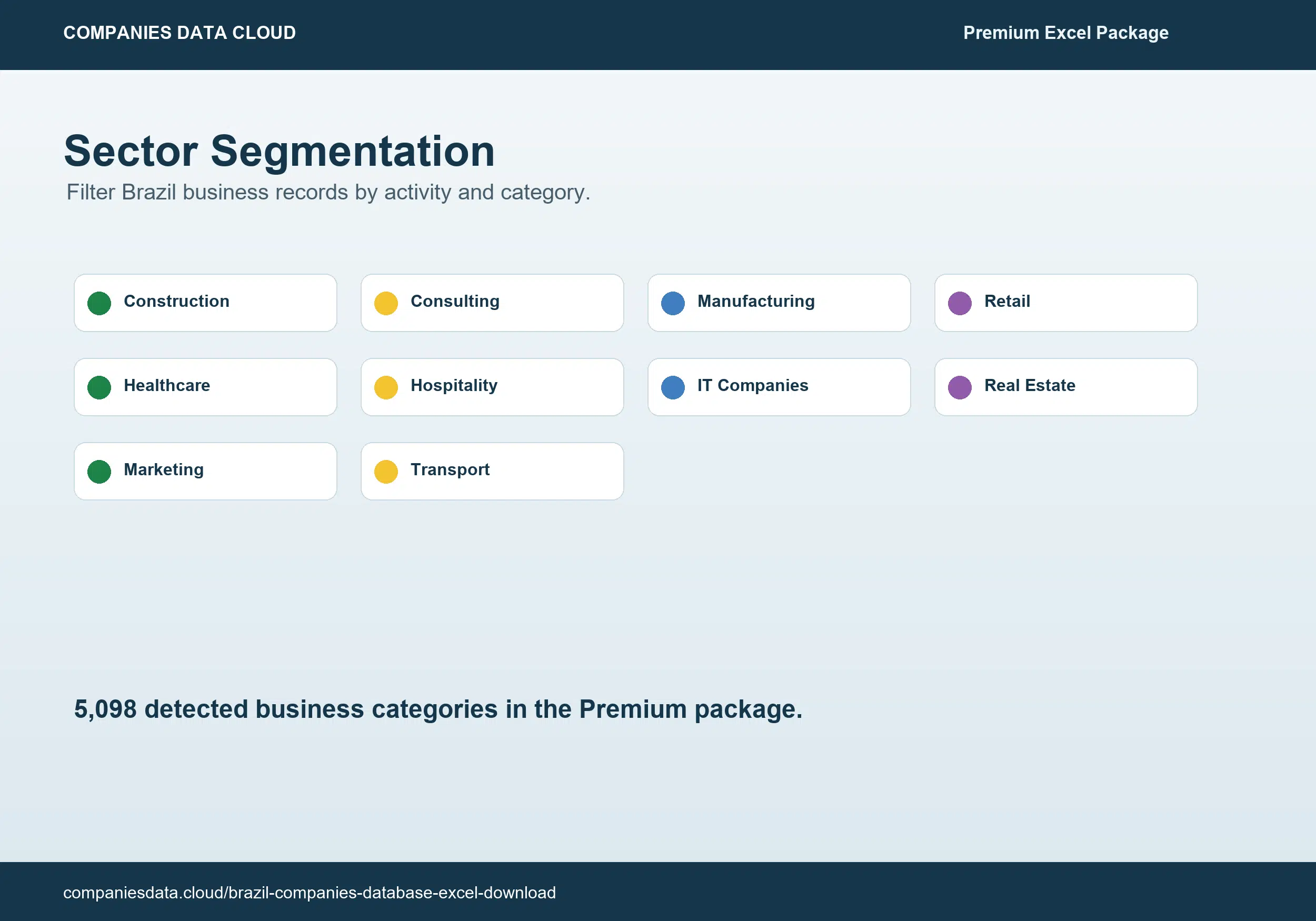Select the Consulting sector card

coord(492,303)
